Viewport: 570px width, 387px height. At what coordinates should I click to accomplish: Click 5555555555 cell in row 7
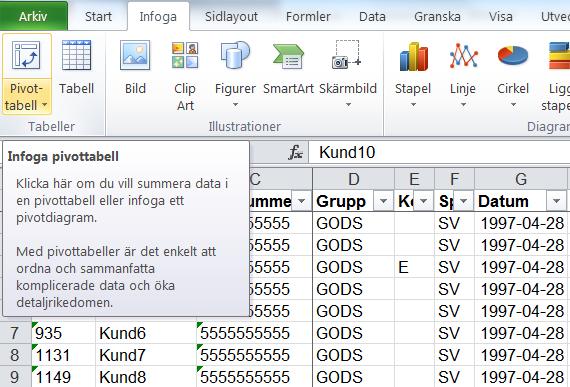(254, 333)
